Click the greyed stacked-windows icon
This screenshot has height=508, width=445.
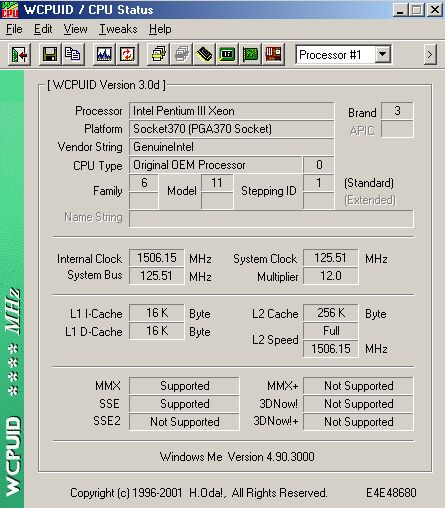click(181, 54)
